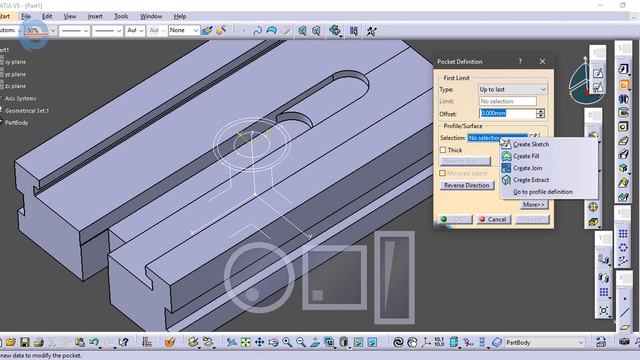Viewport: 640px width, 360px height.
Task: Open the PartBody combo box in bottom toolbar
Action: coord(544,342)
